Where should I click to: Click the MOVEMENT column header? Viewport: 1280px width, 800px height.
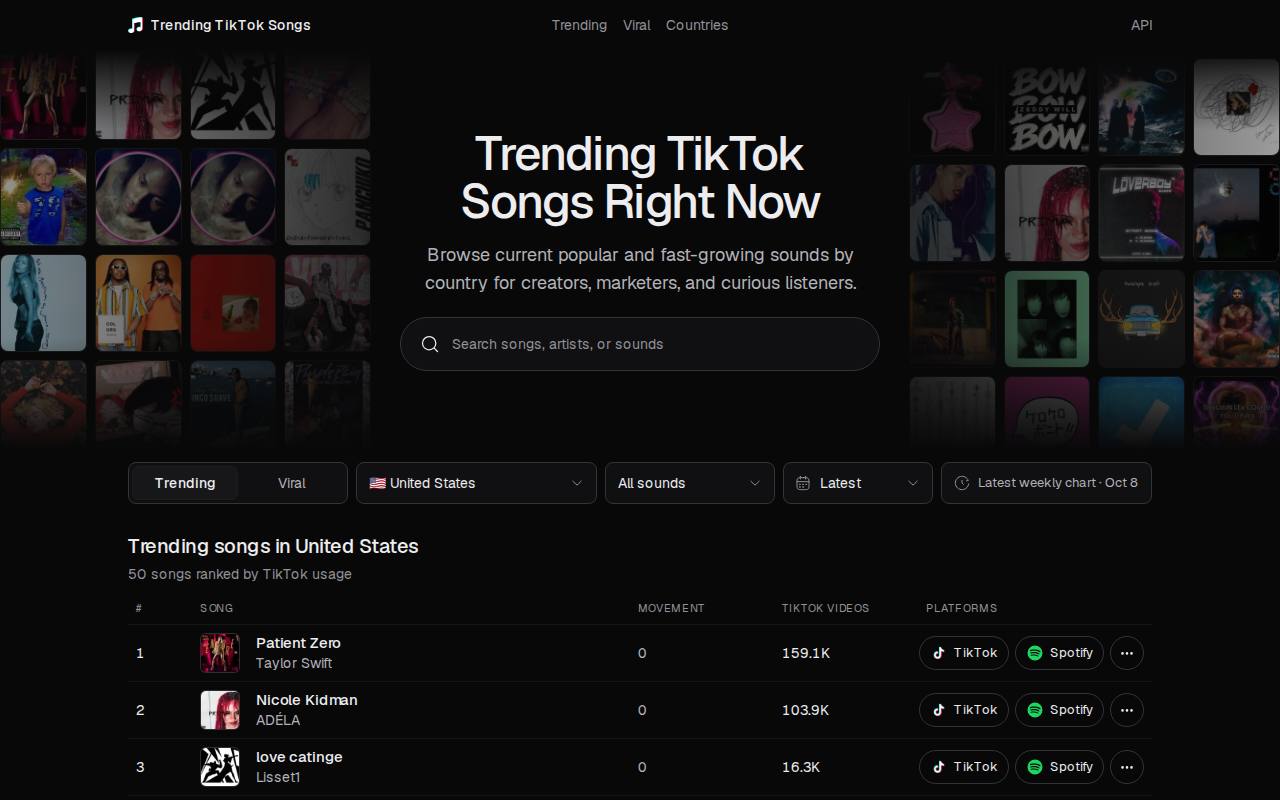point(671,608)
